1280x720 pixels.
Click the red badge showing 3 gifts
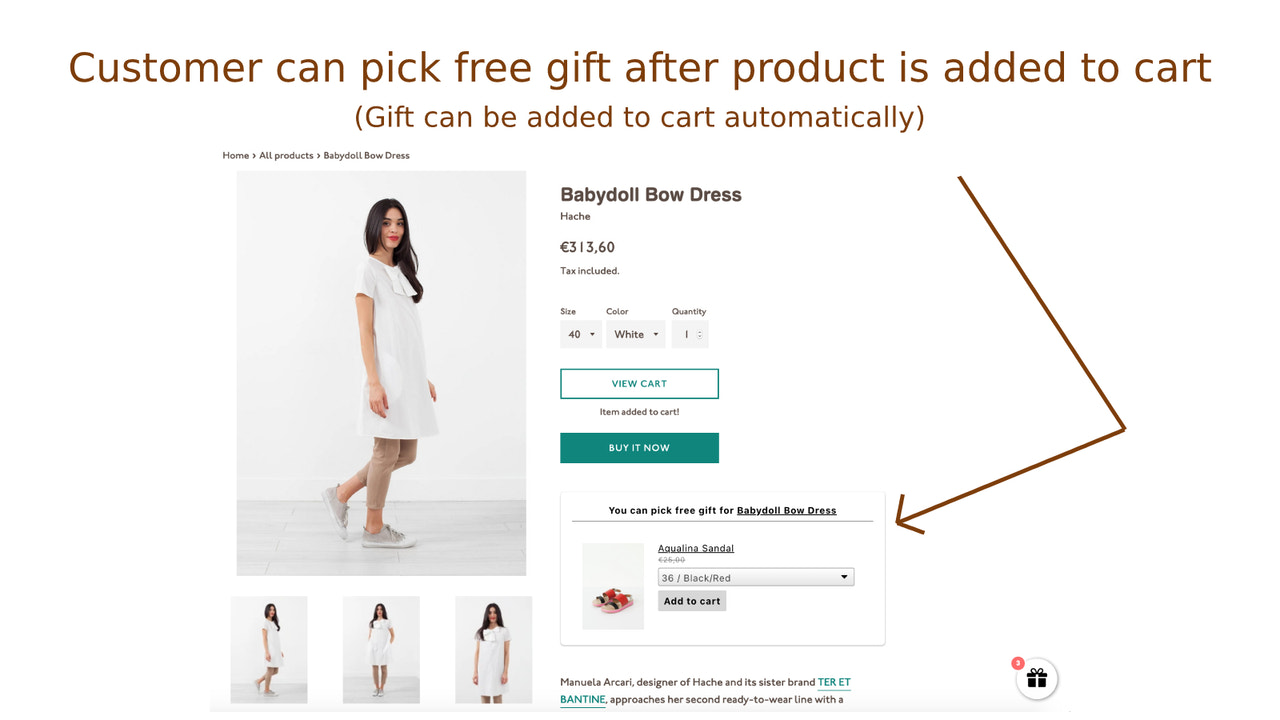1017,662
